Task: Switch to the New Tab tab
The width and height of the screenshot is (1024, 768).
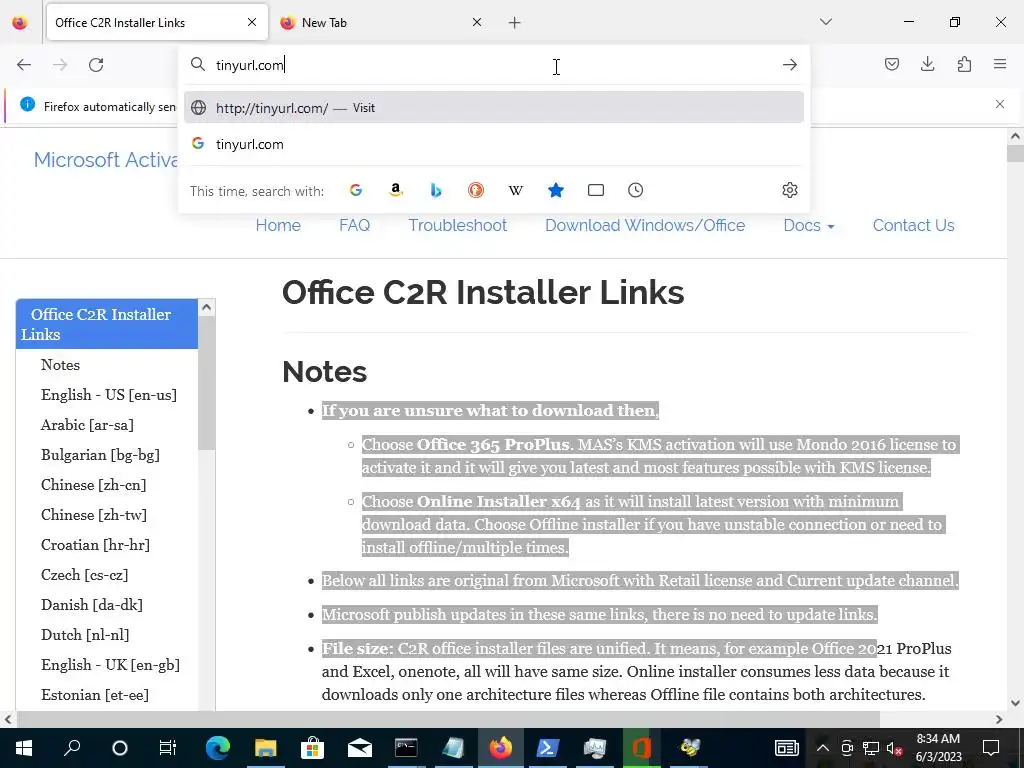Action: [x=381, y=23]
